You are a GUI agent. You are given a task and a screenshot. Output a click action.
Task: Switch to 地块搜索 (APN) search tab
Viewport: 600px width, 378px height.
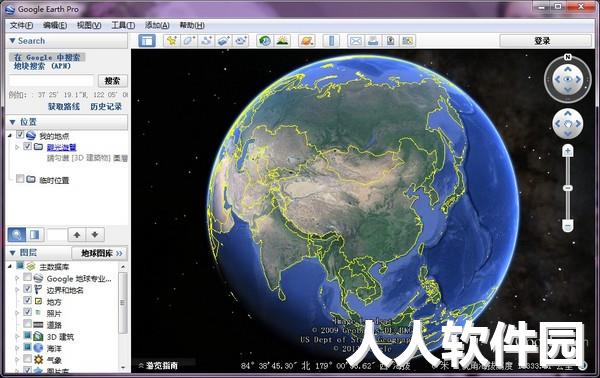(x=42, y=66)
